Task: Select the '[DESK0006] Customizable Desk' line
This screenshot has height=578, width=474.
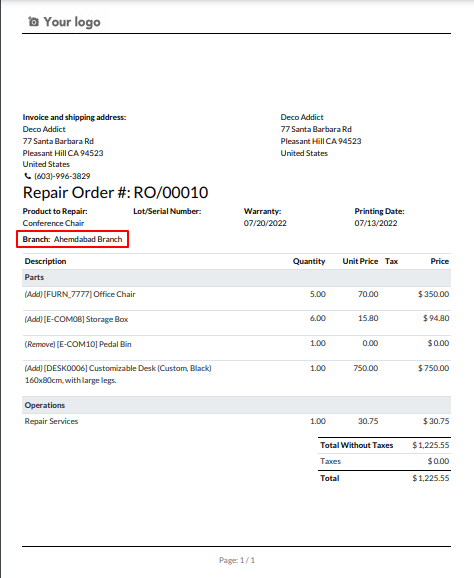Action: click(x=236, y=377)
